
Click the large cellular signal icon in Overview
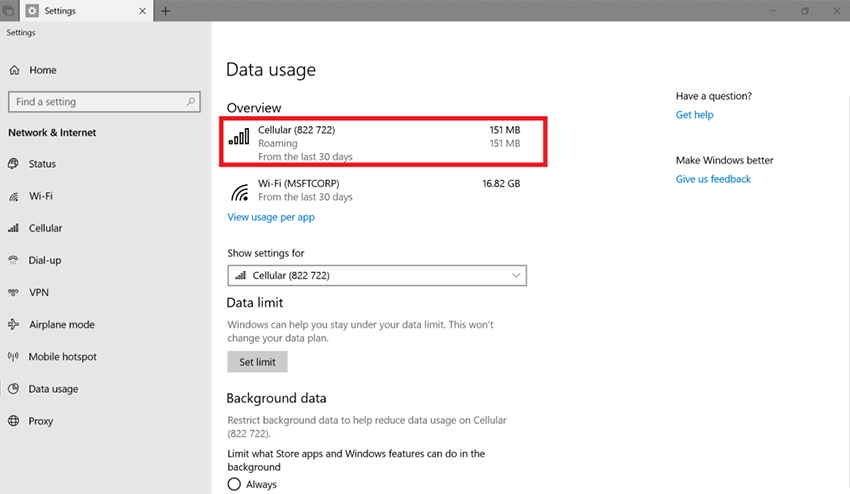[239, 137]
